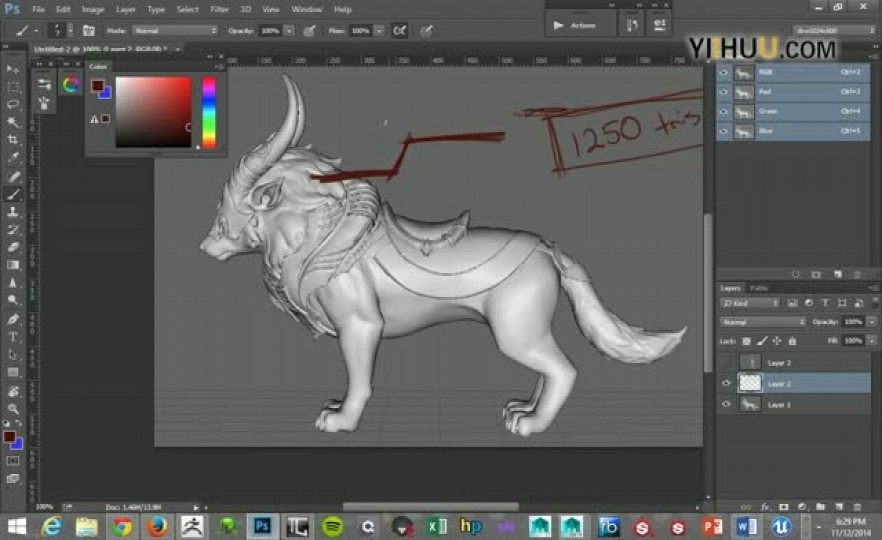The image size is (882, 540).
Task: Hide Layer 1 visibility eye
Action: (726, 404)
